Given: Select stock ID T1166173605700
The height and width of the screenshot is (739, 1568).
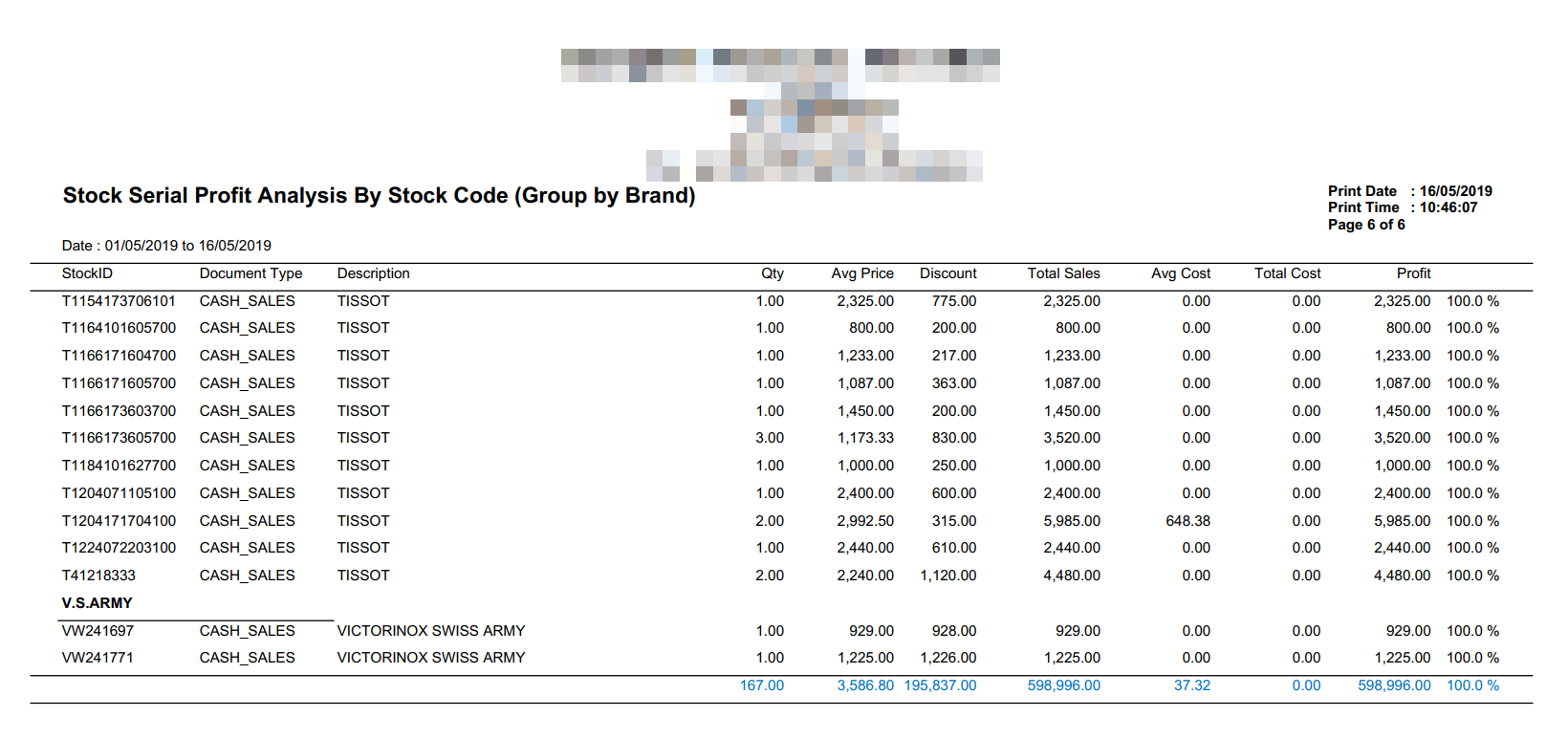Looking at the screenshot, I should pyautogui.click(x=120, y=438).
